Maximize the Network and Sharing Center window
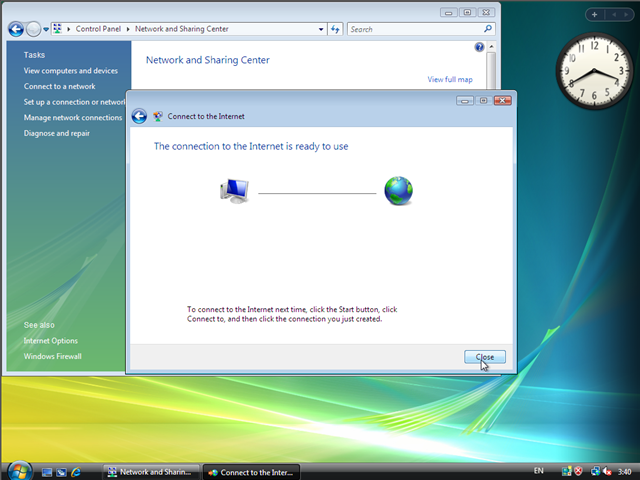Image resolution: width=640 pixels, height=480 pixels. [467, 13]
